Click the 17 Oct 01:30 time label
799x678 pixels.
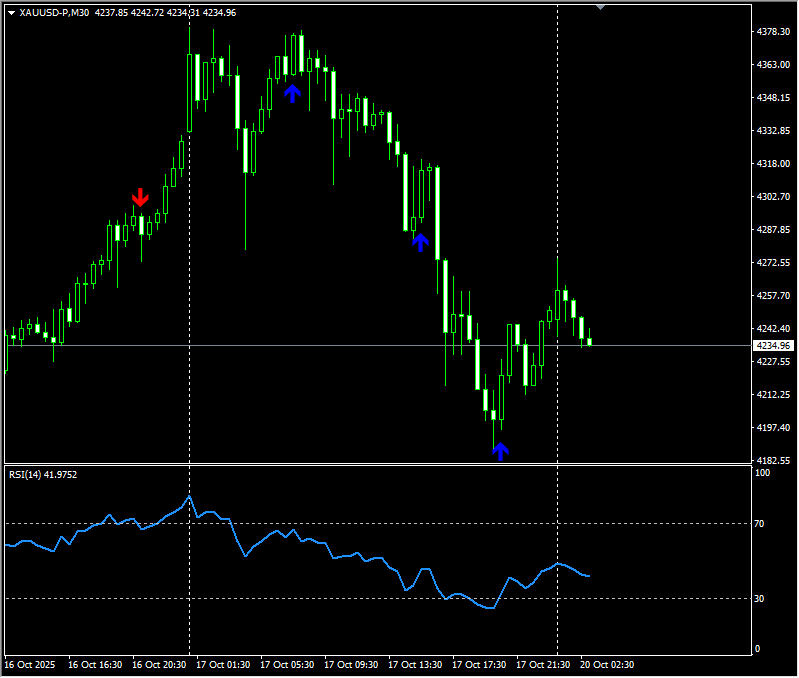221,664
